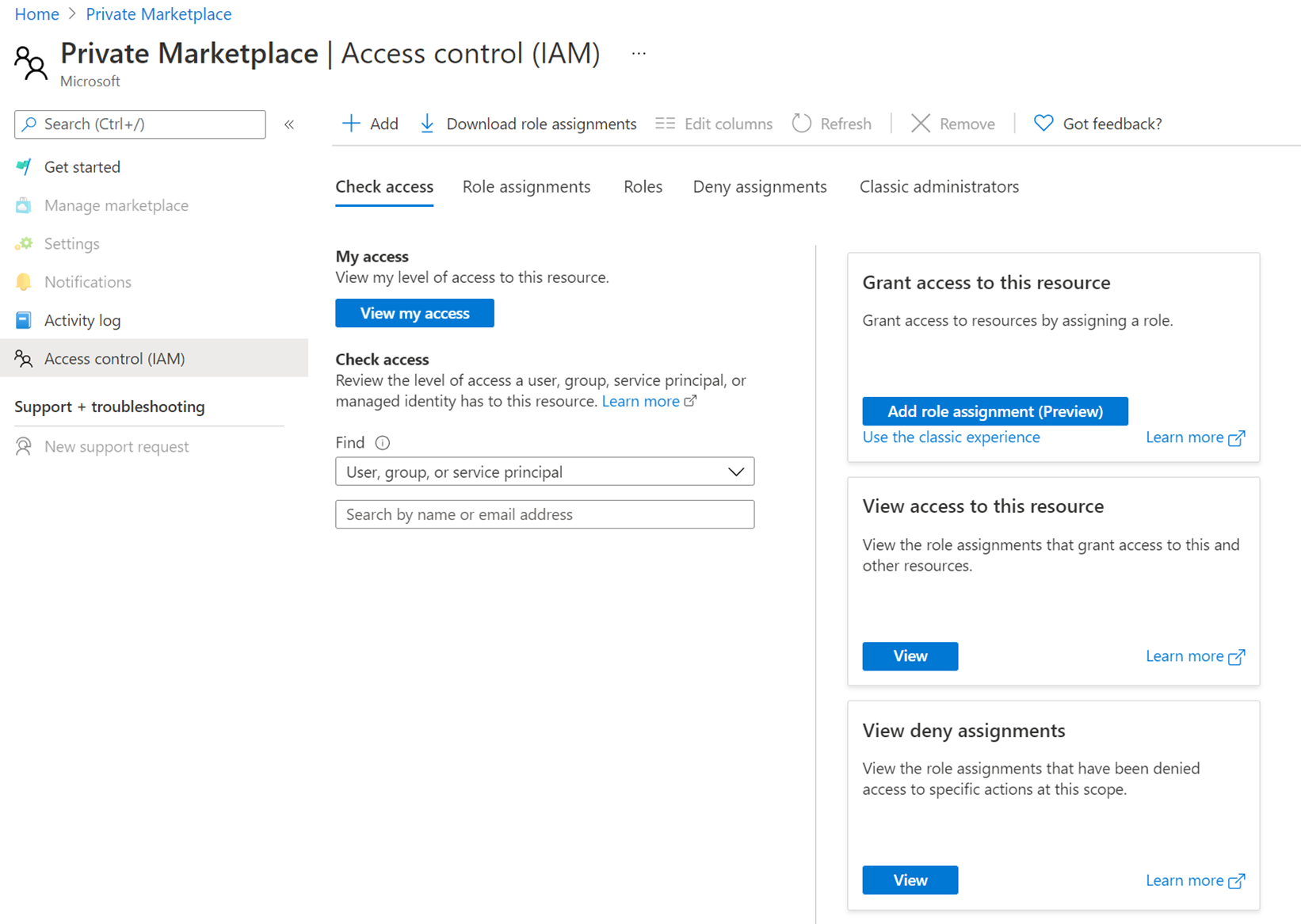This screenshot has width=1301, height=924.
Task: Click the Private Marketplace breadcrumb link
Action: [158, 14]
